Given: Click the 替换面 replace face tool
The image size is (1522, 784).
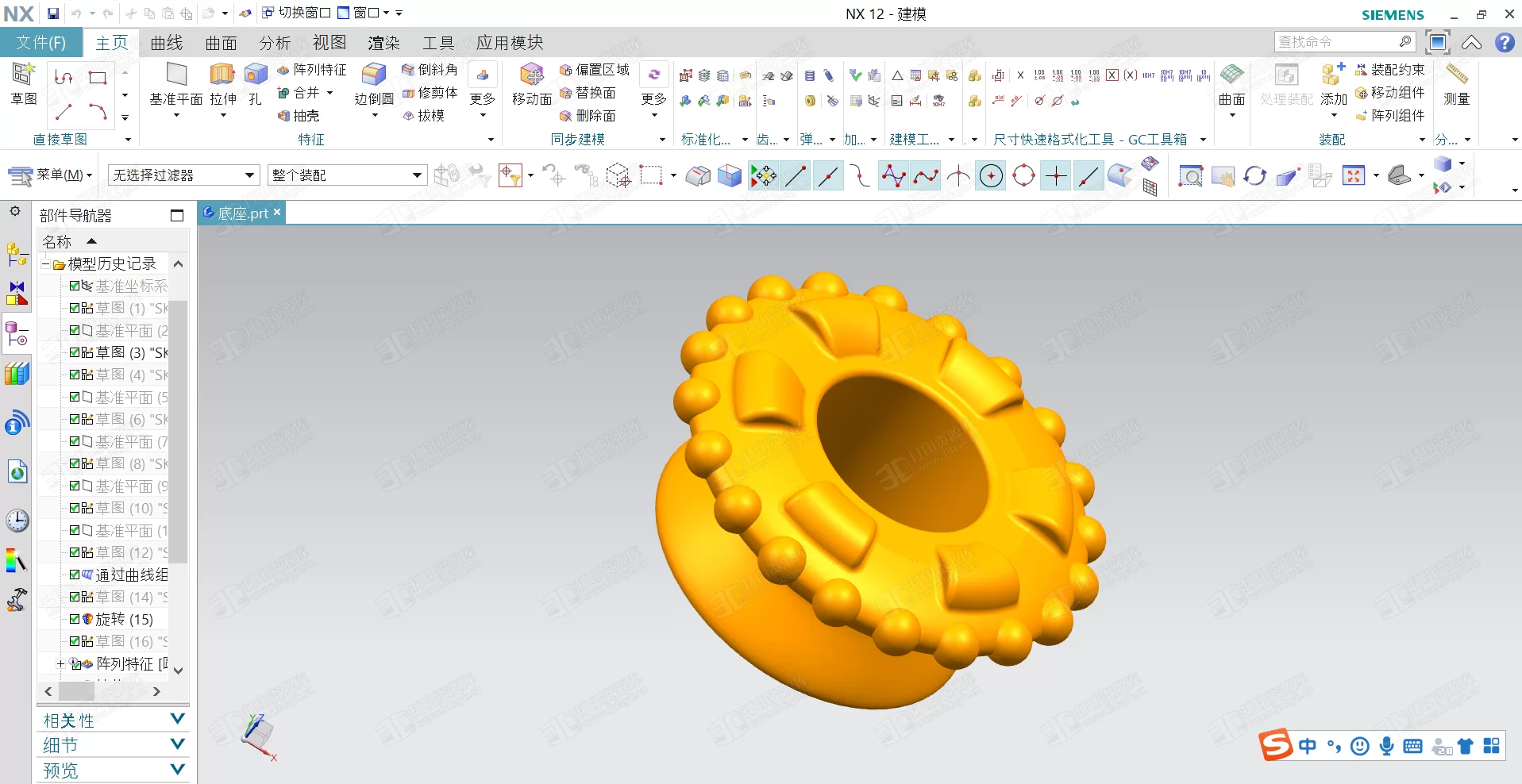Looking at the screenshot, I should coord(588,93).
